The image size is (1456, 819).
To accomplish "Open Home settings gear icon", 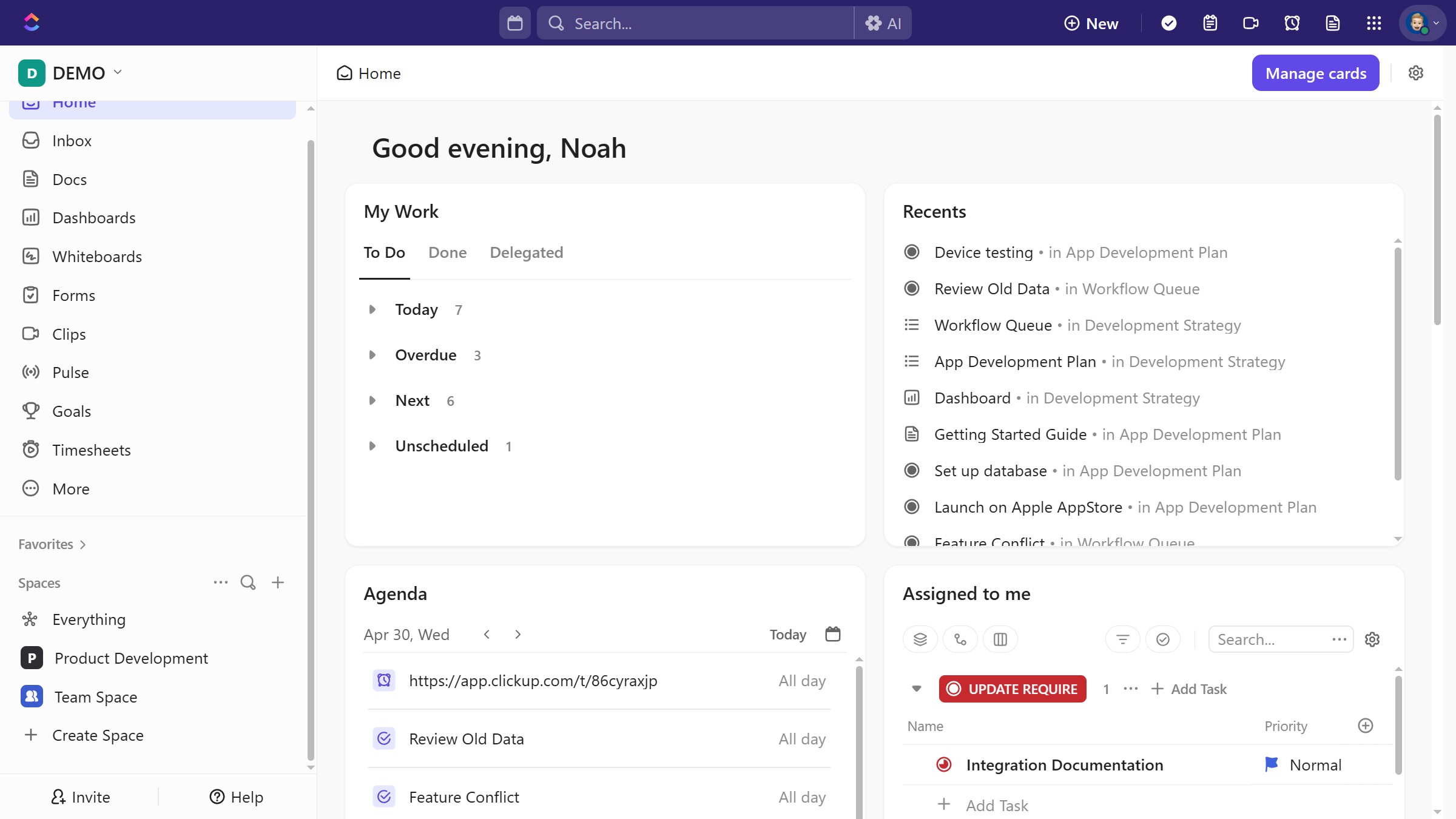I will [x=1416, y=73].
